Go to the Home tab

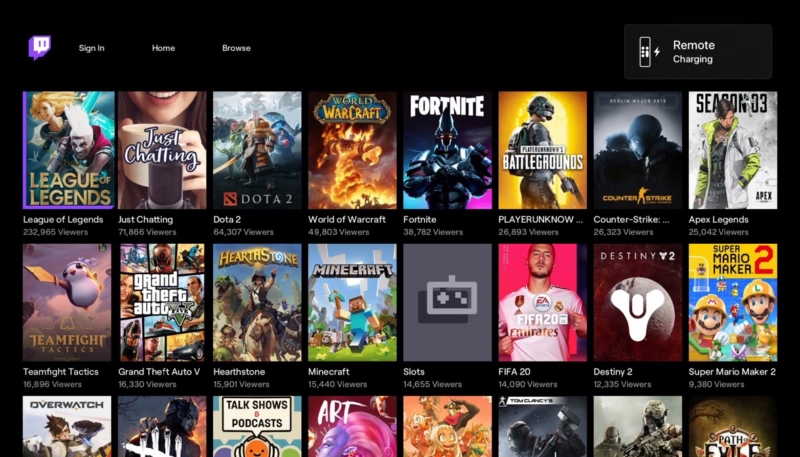click(x=163, y=48)
